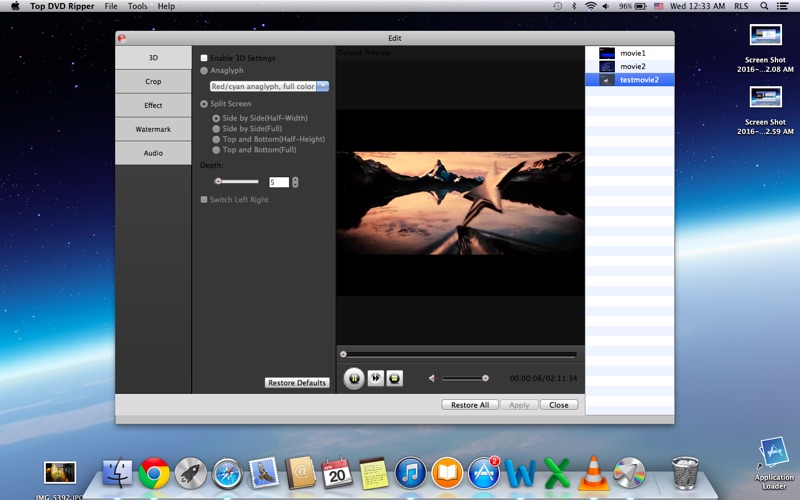
Task: Adjust the volume slider
Action: click(x=465, y=378)
